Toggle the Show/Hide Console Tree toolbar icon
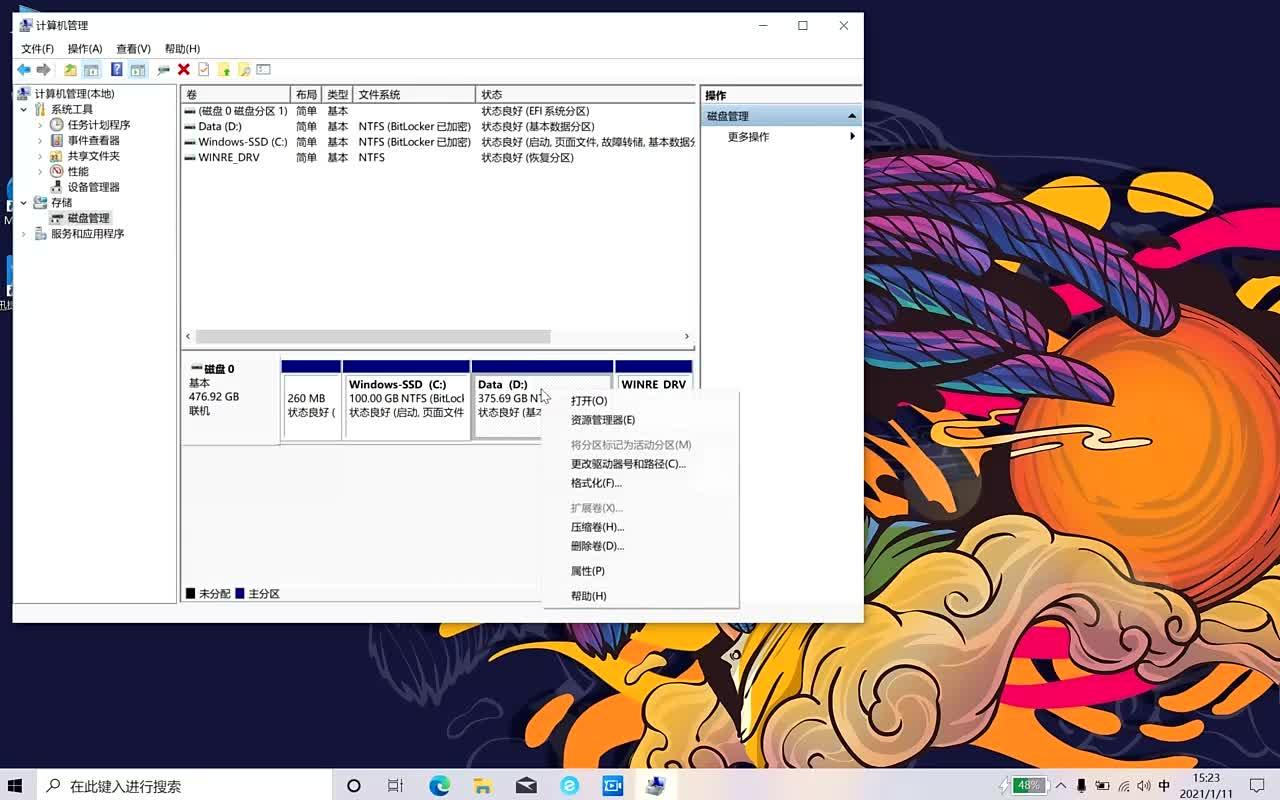Screen dimensions: 1280x800 coord(91,70)
